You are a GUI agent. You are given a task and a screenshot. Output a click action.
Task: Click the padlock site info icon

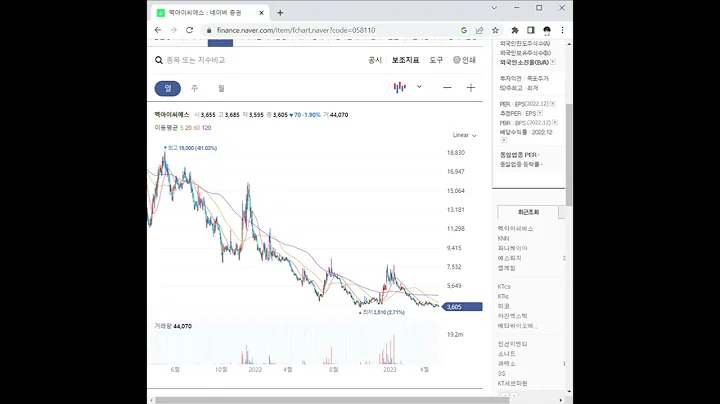pyautogui.click(x=209, y=30)
